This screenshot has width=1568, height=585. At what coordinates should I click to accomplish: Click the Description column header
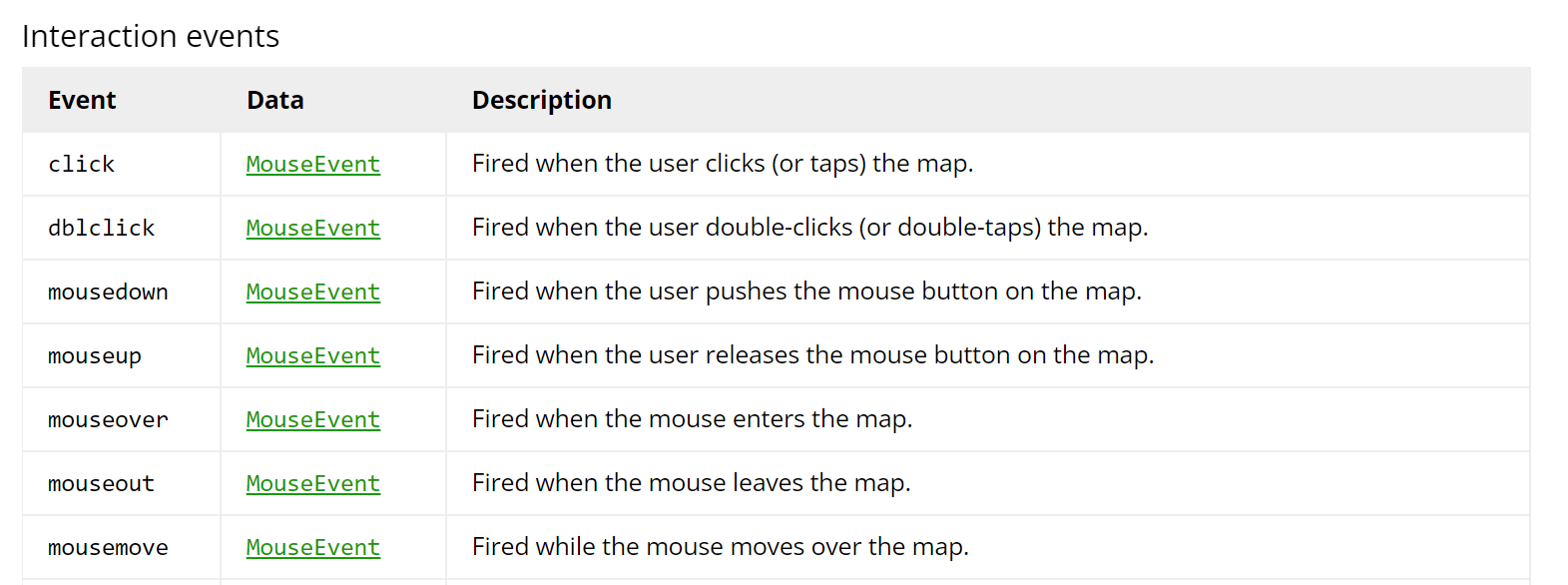(x=542, y=100)
